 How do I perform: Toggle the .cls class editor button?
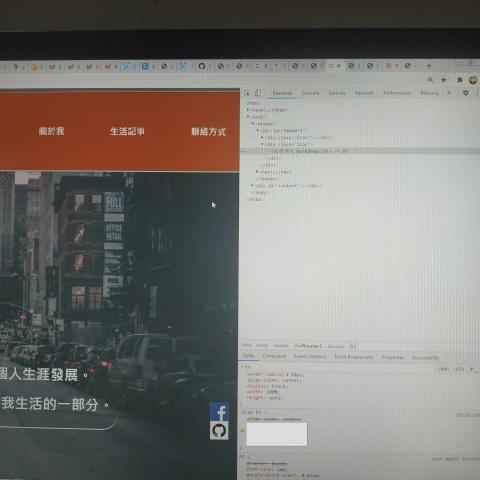click(459, 369)
